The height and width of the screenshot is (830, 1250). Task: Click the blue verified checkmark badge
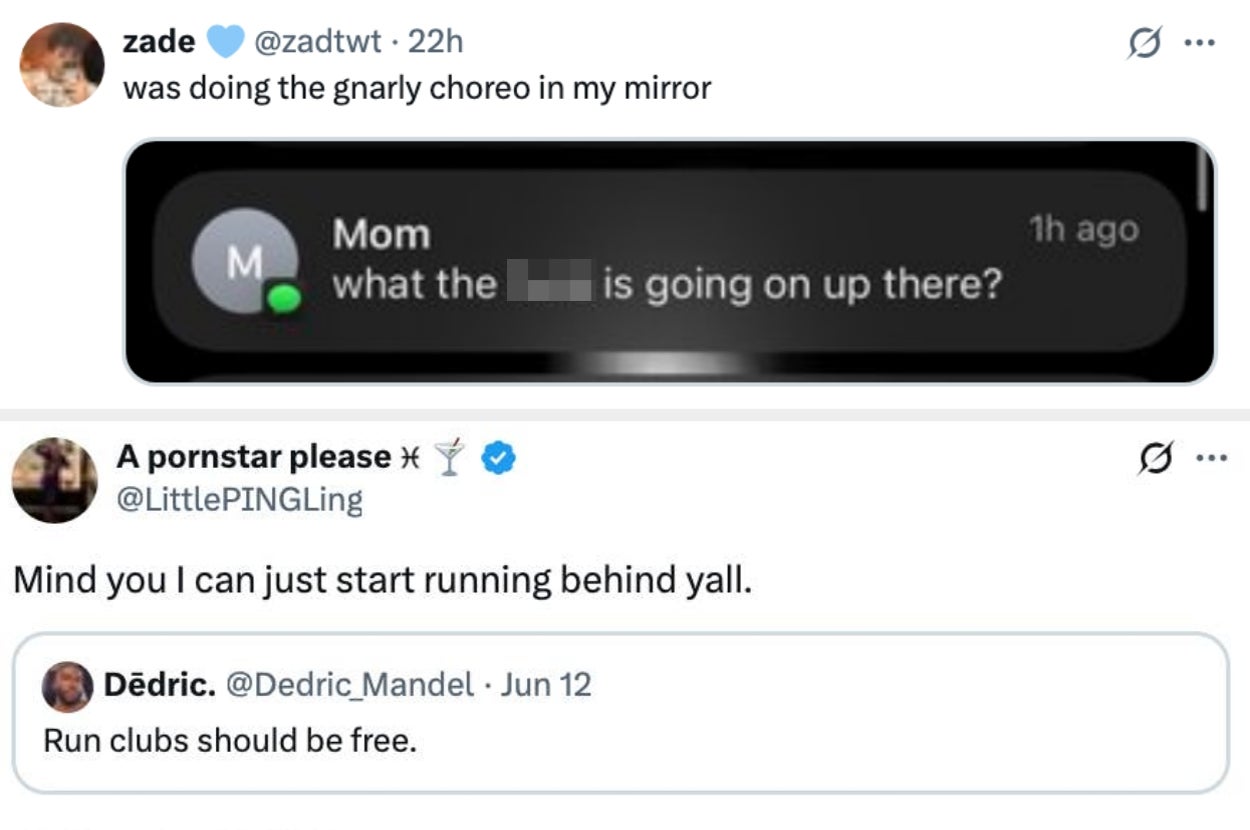click(x=499, y=457)
